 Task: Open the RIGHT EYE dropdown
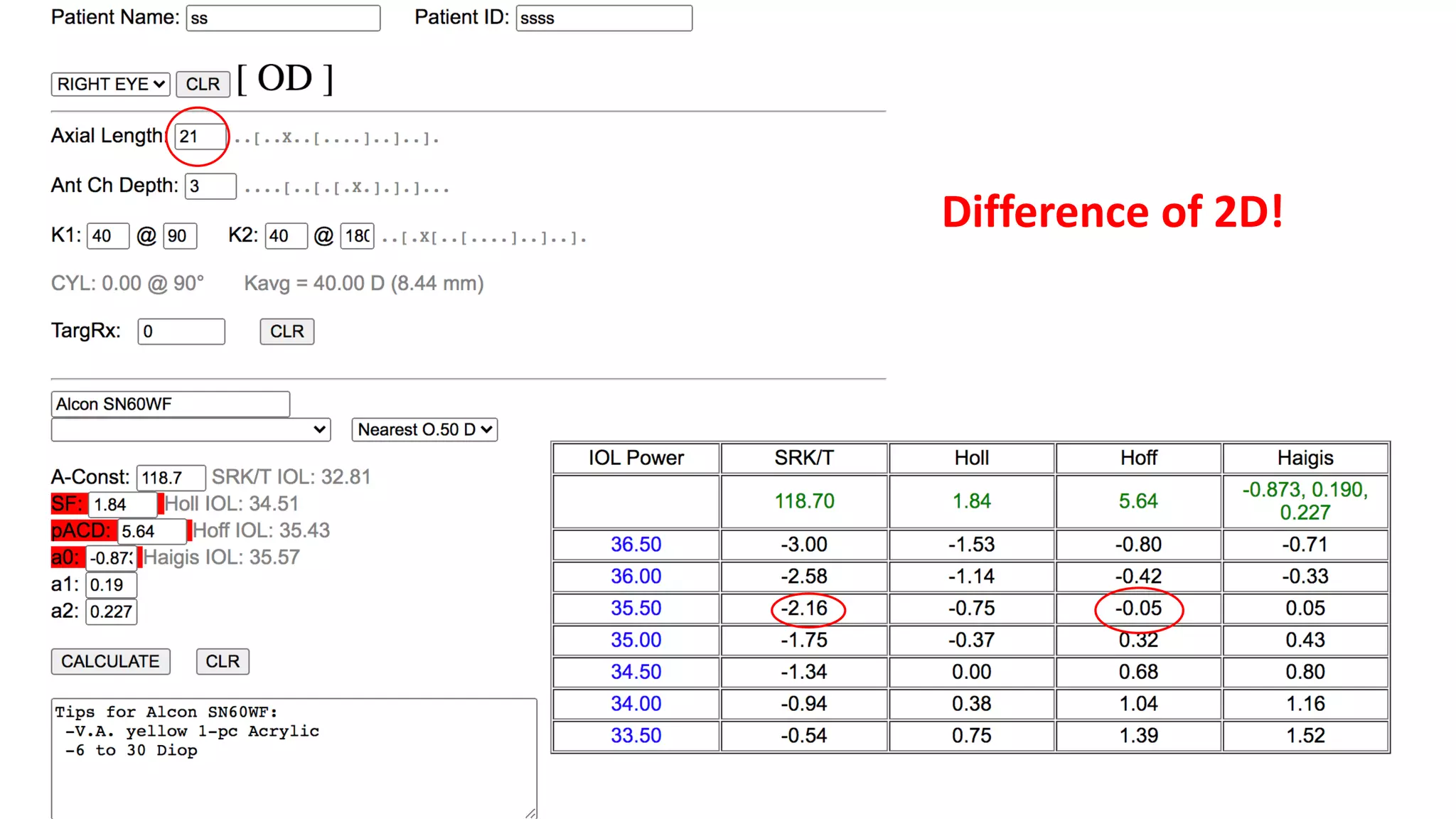[110, 84]
